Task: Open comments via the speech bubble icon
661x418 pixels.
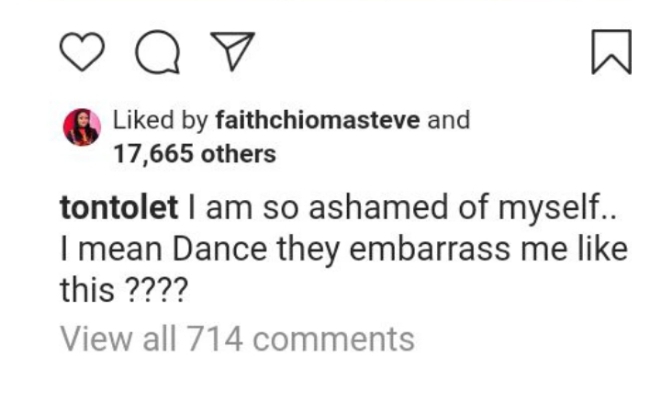Action: 154,52
